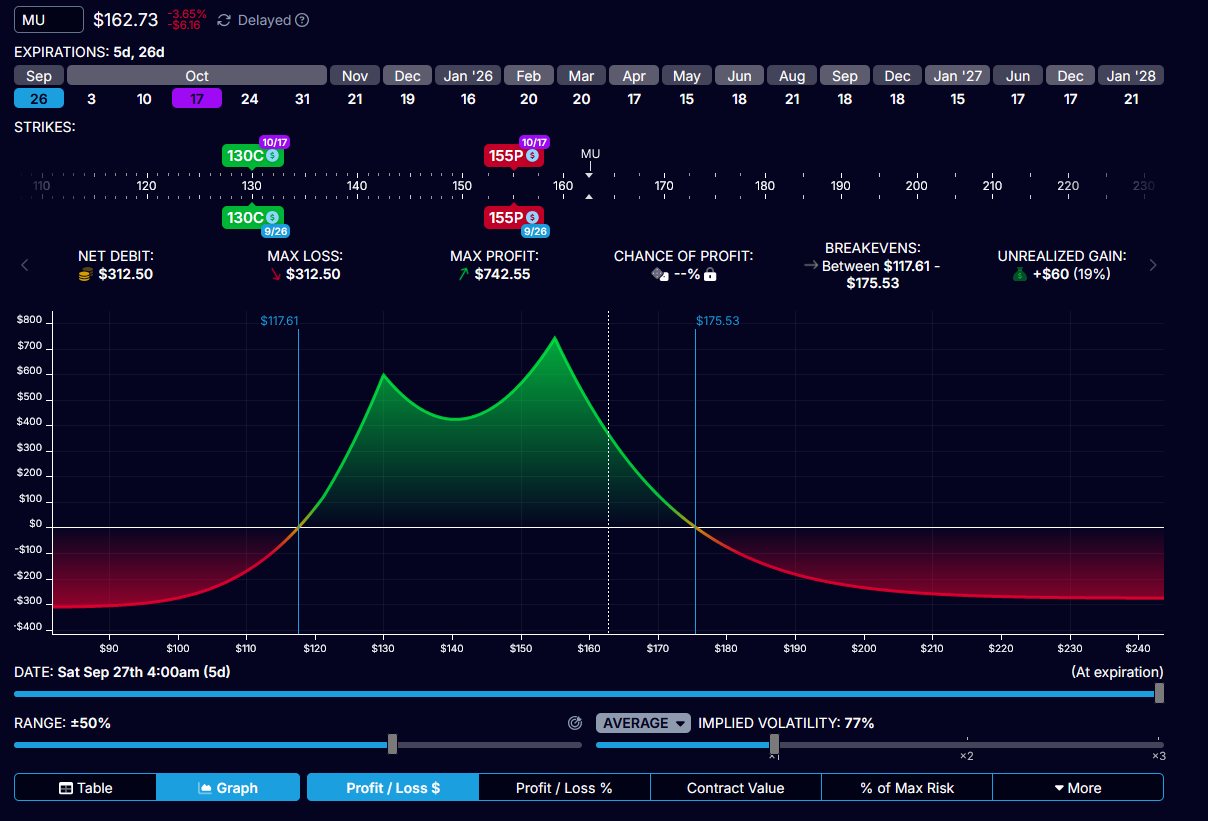Click the coins icon beside Net Debit
The height and width of the screenshot is (821, 1208).
coord(85,273)
